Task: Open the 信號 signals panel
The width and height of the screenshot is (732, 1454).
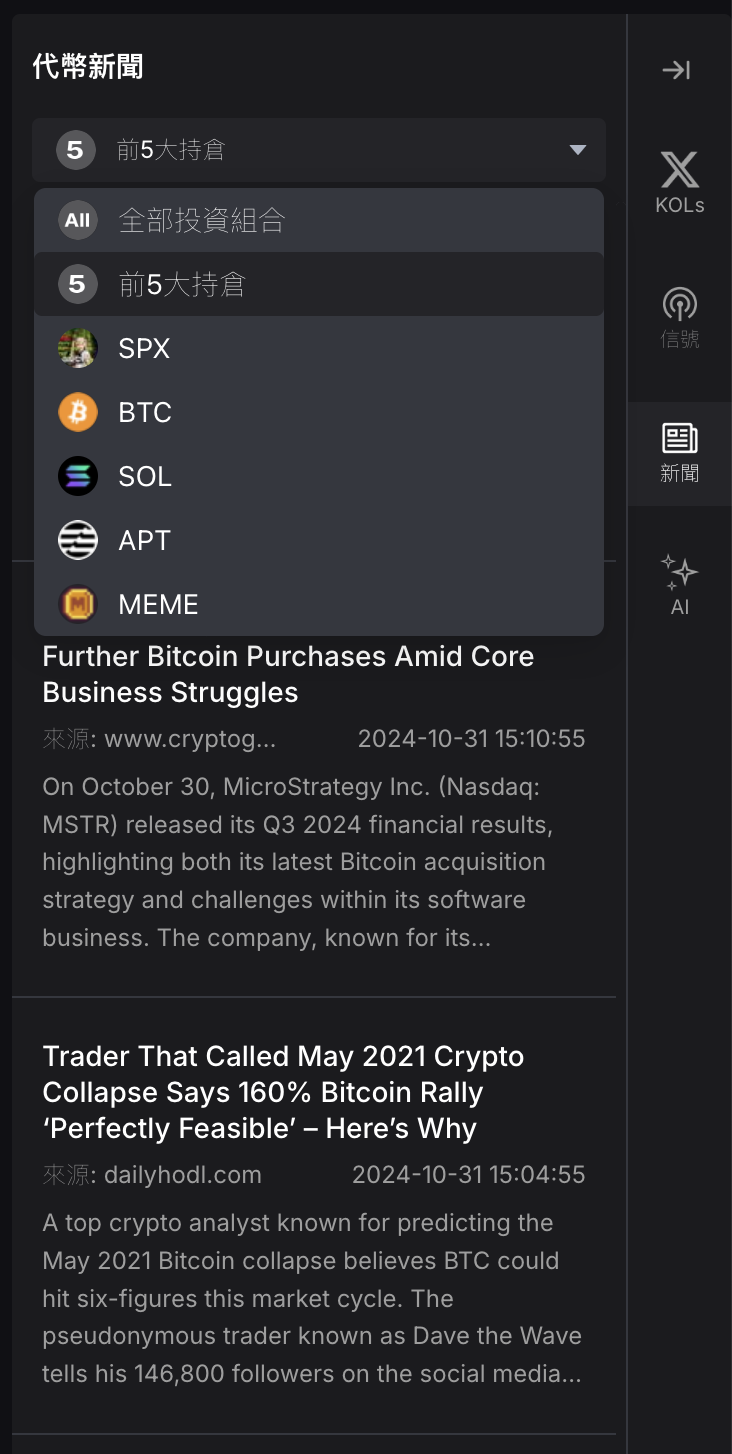Action: (680, 317)
